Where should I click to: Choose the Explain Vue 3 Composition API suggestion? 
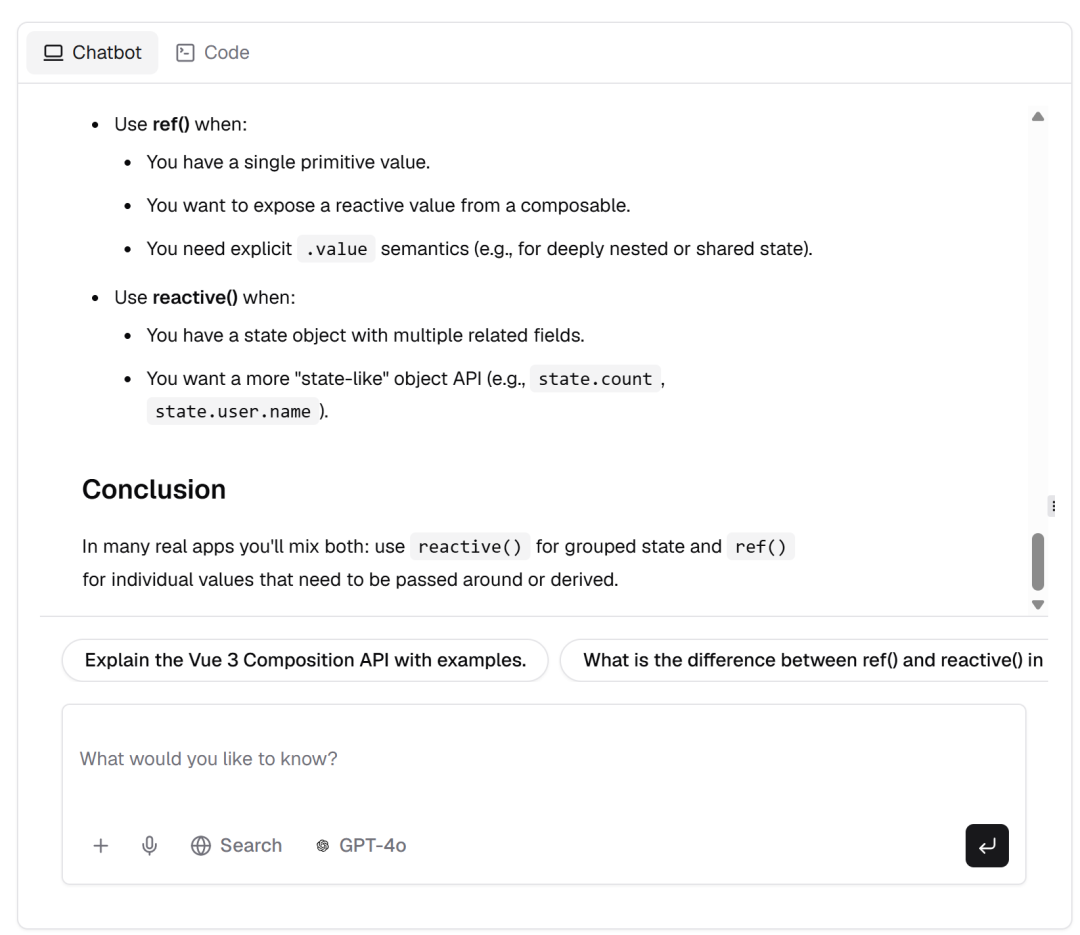[x=305, y=660]
